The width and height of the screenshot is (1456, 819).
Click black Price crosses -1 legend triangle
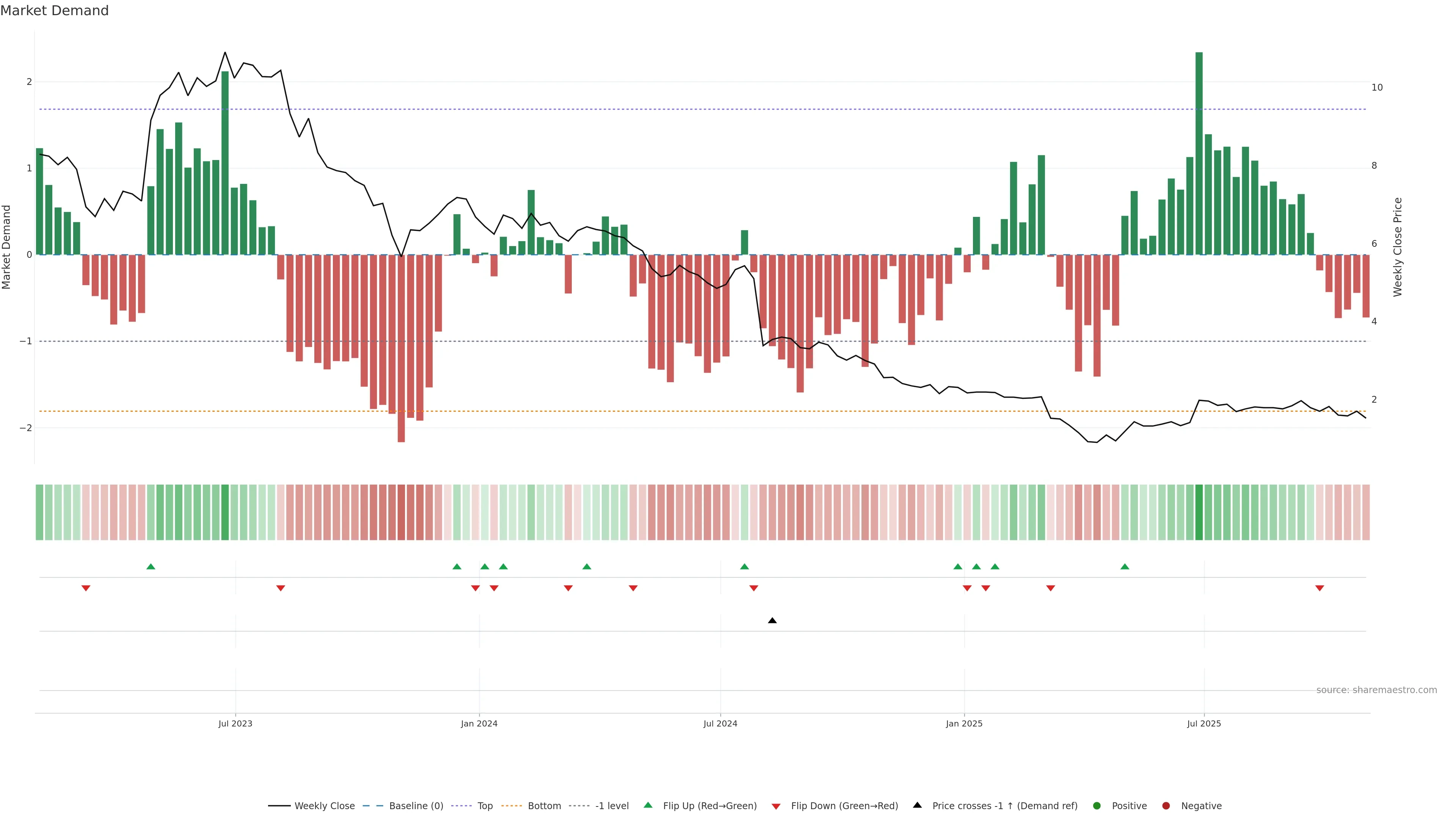click(917, 805)
